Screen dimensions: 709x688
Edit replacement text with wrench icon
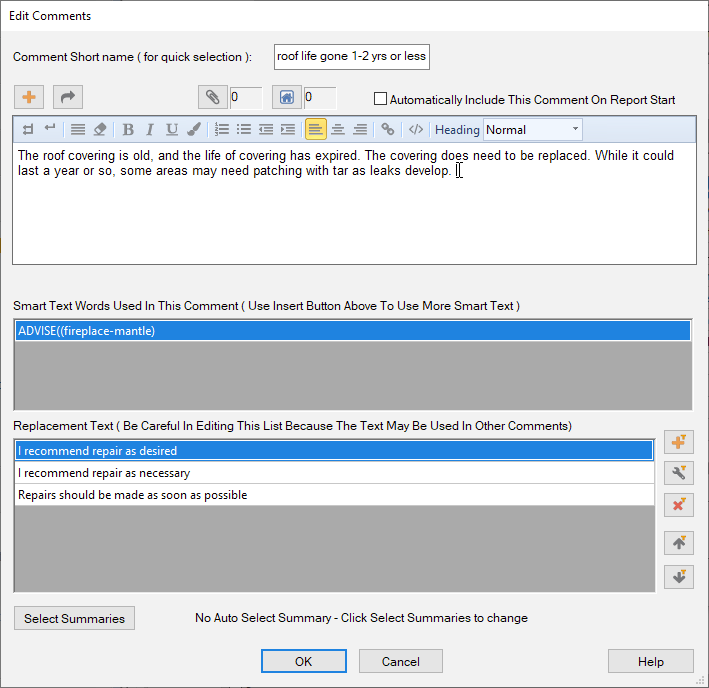point(679,474)
